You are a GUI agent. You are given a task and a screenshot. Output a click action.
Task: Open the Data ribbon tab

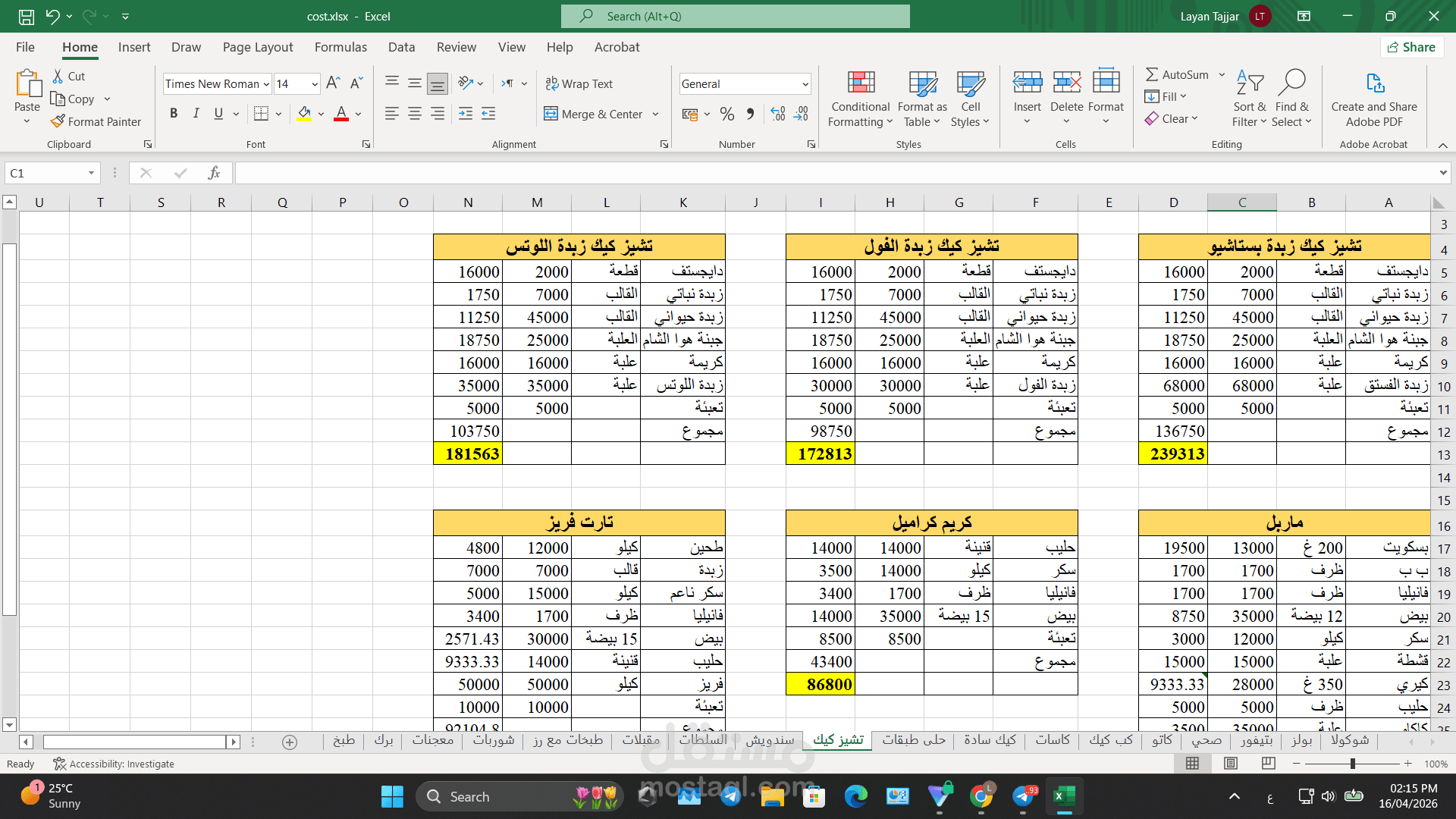coord(401,47)
